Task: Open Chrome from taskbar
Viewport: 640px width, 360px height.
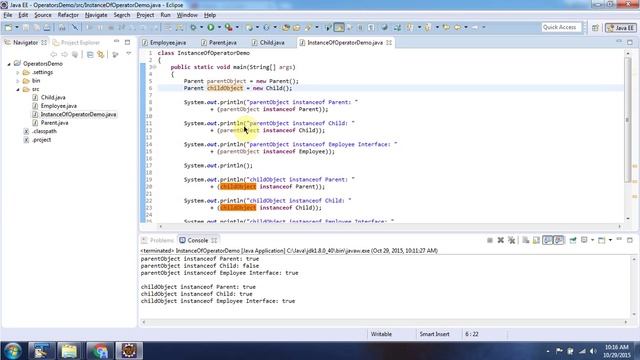Action: pos(99,351)
